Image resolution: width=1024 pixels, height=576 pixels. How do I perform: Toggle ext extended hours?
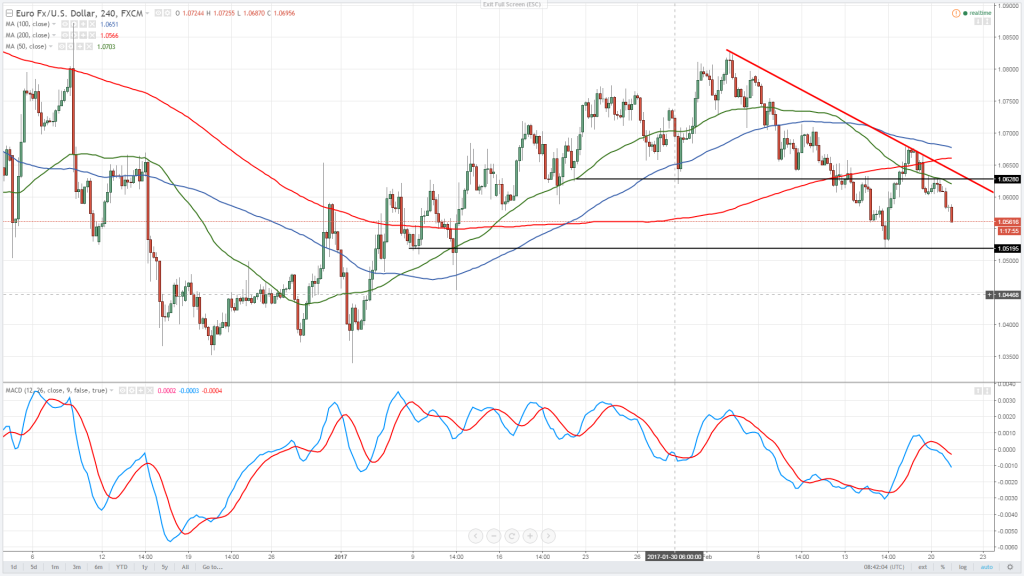click(922, 567)
